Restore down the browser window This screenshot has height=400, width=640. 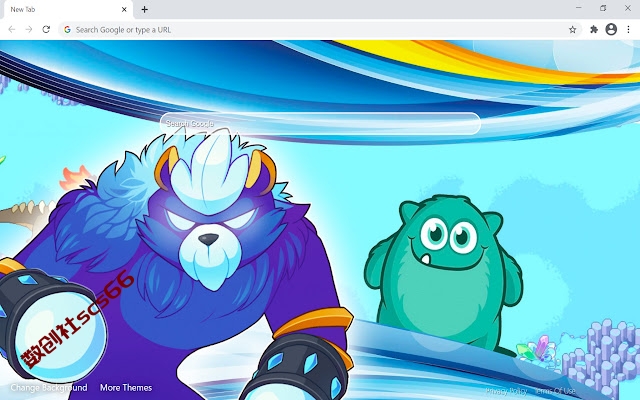pyautogui.click(x=603, y=8)
